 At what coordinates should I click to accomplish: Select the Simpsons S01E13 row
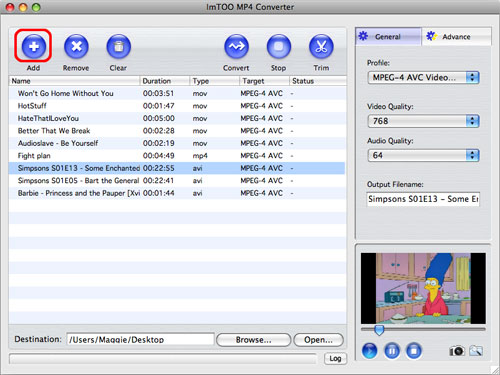click(x=177, y=168)
